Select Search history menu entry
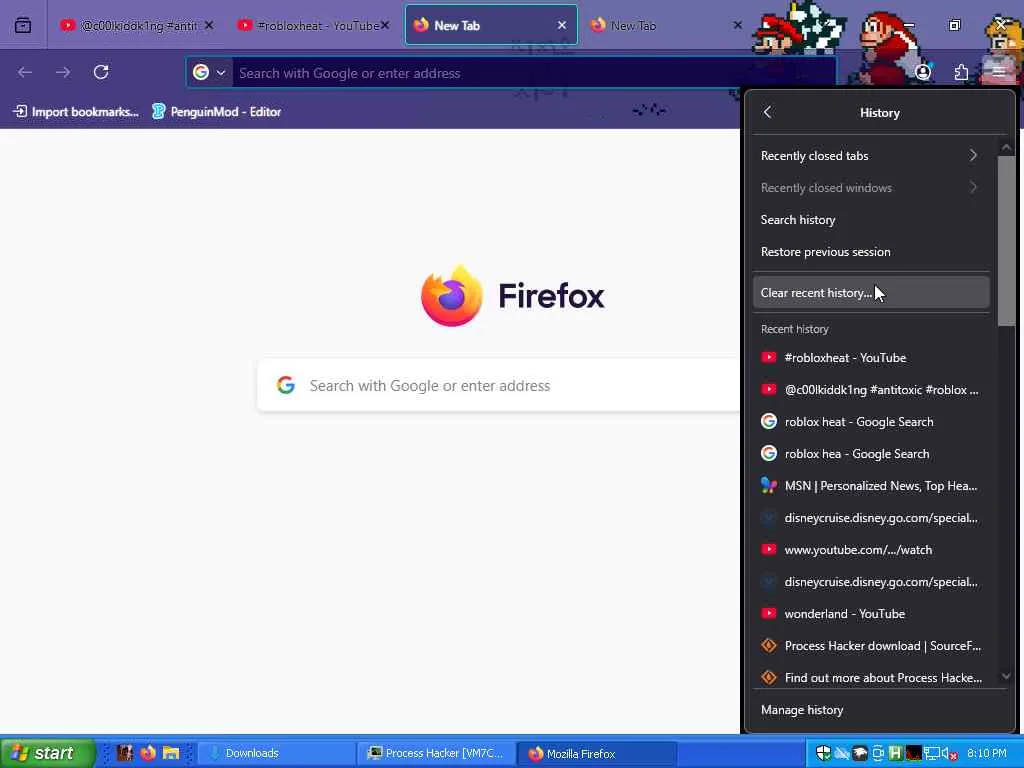Image resolution: width=1024 pixels, height=768 pixels. [x=871, y=219]
